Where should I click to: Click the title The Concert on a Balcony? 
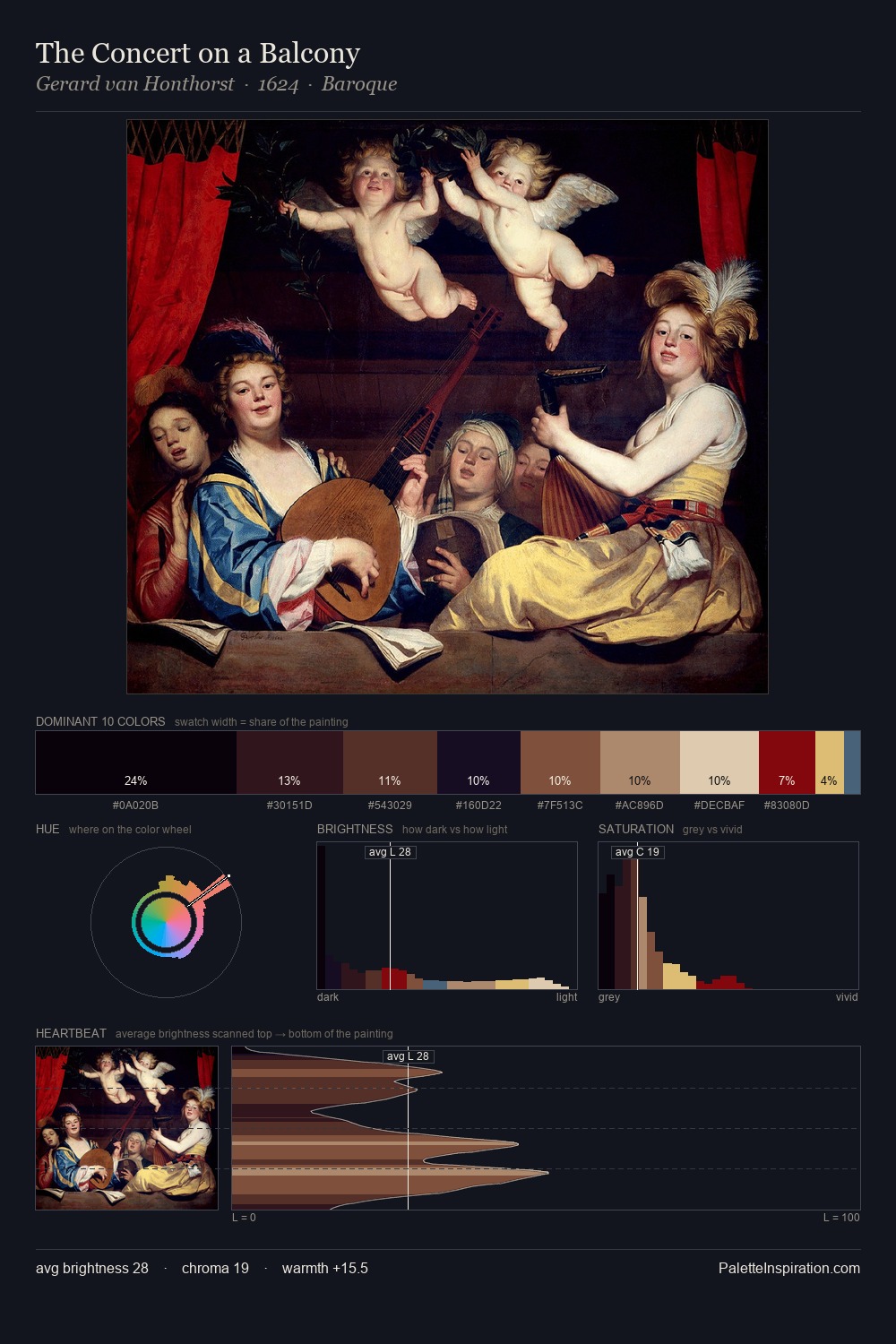198,53
